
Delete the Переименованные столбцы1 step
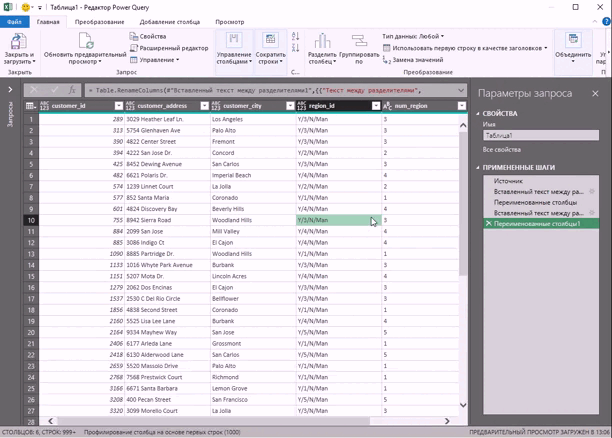[488, 224]
